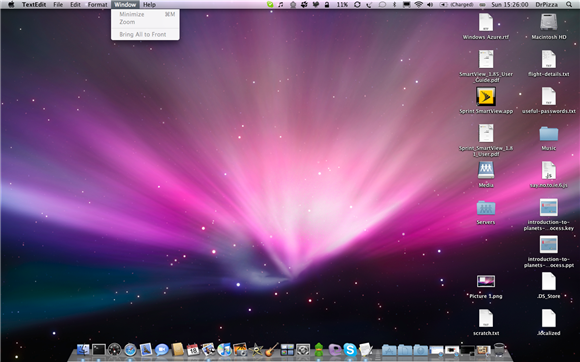This screenshot has width=580, height=362.
Task: Select useful-passwords.txt file
Action: pyautogui.click(x=549, y=96)
